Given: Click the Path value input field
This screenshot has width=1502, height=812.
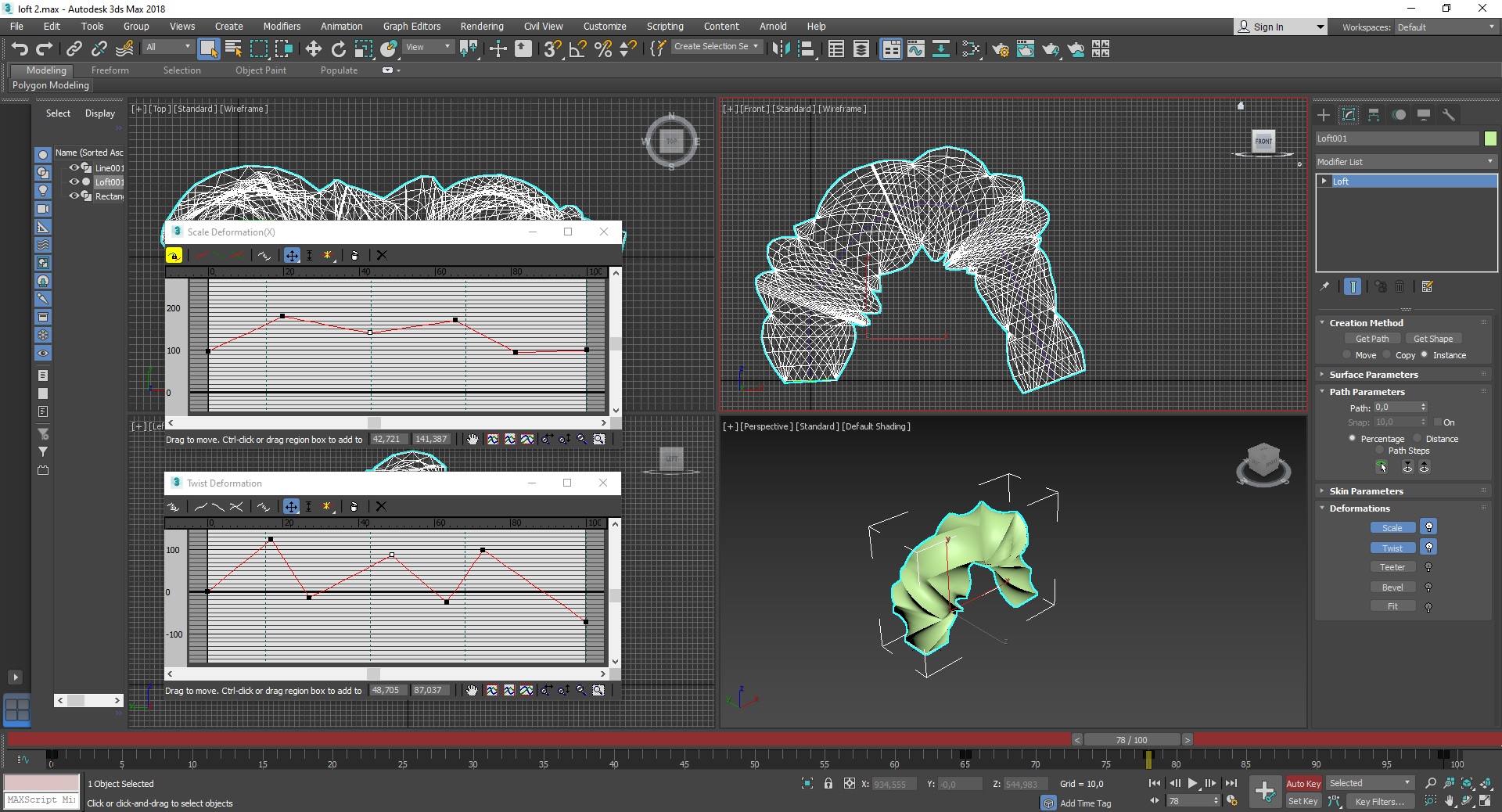Looking at the screenshot, I should (x=1396, y=408).
